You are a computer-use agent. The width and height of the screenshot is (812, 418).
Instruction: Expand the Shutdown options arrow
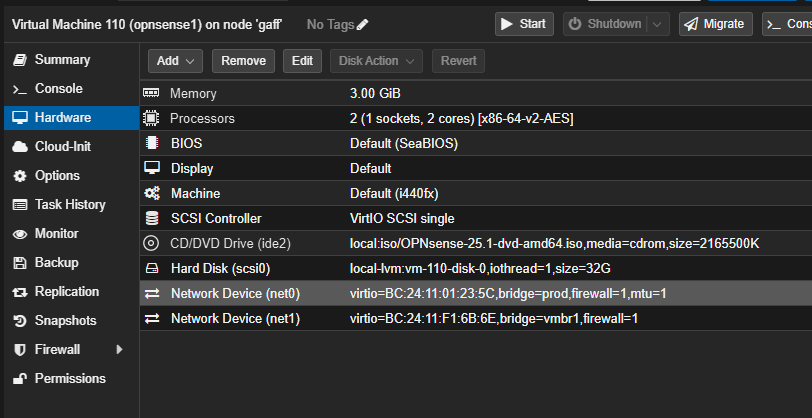point(657,24)
